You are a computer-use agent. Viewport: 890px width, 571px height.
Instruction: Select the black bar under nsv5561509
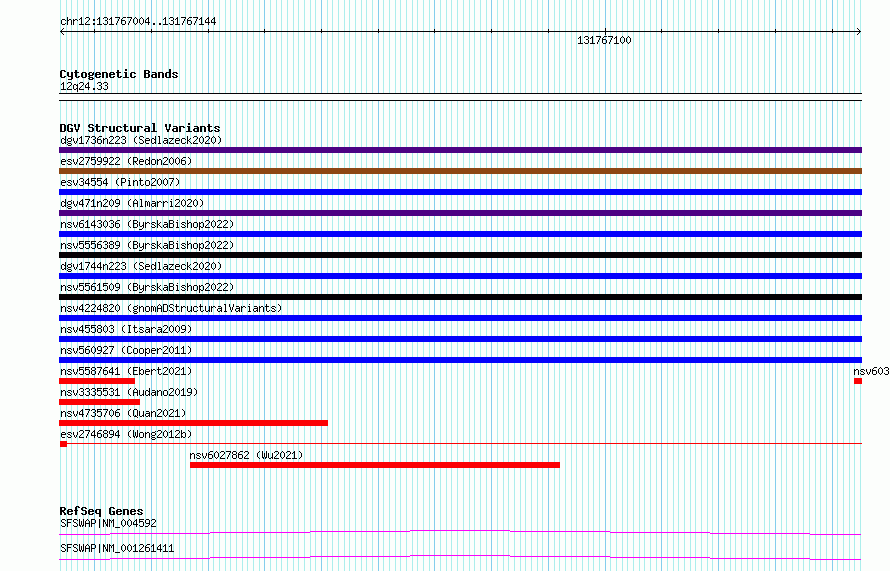point(460,297)
